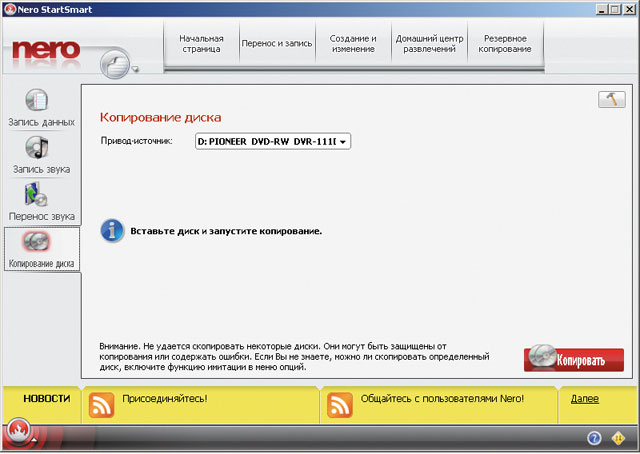Click the hand-on-page favorites round icon
This screenshot has width=640, height=454.
[115, 64]
